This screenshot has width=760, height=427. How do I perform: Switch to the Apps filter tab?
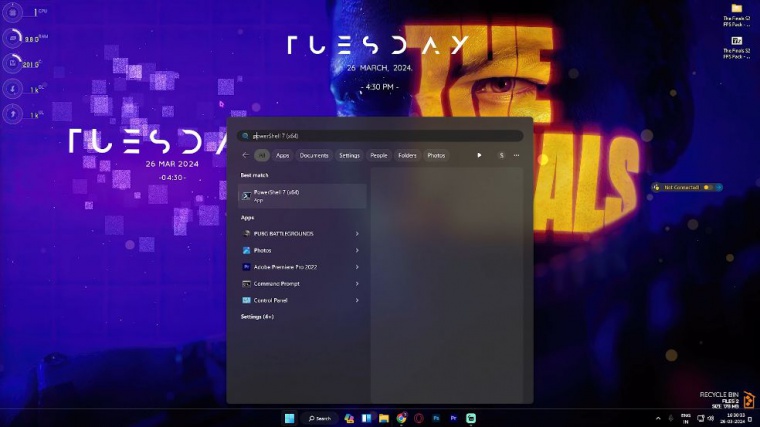coord(283,155)
